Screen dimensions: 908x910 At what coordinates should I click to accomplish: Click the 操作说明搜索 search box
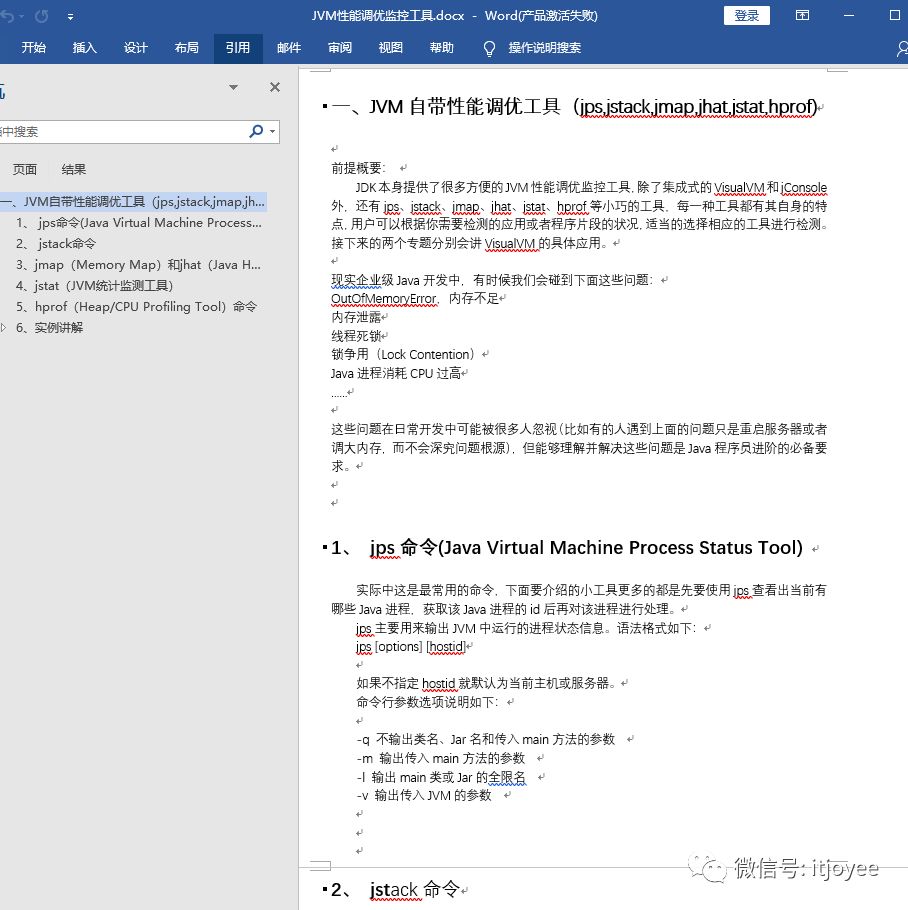tap(544, 48)
